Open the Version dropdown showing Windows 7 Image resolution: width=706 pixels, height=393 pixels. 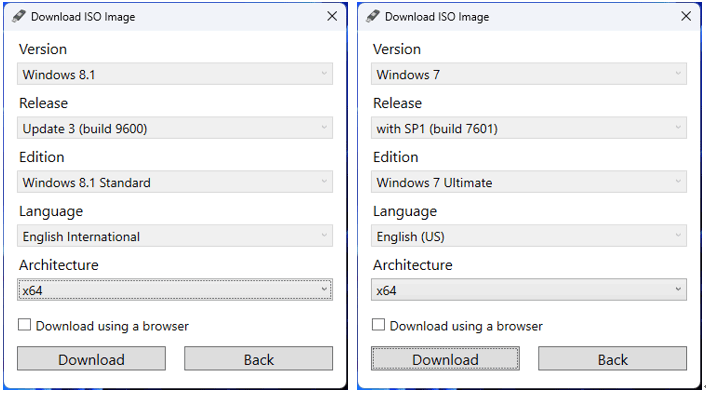tap(529, 74)
